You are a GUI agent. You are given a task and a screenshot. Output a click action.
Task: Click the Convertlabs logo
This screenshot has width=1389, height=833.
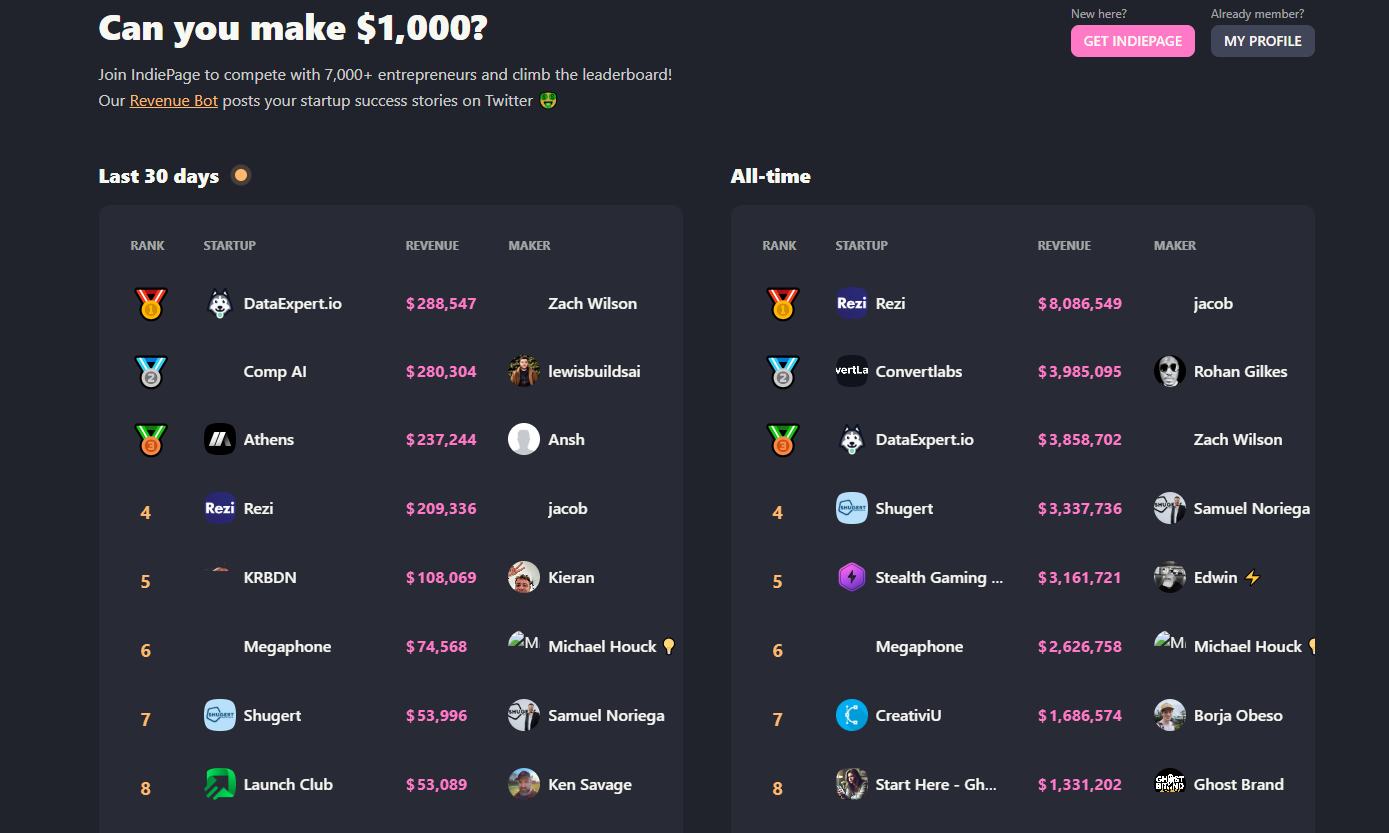pyautogui.click(x=851, y=371)
